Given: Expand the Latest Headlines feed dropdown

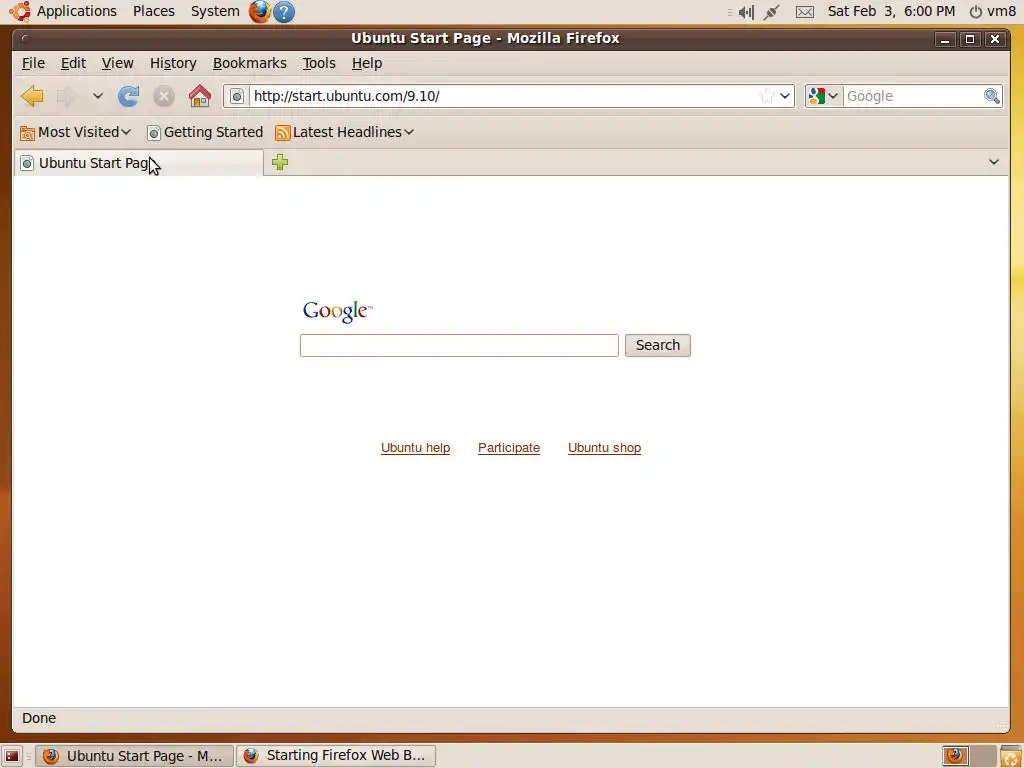Looking at the screenshot, I should tap(409, 132).
